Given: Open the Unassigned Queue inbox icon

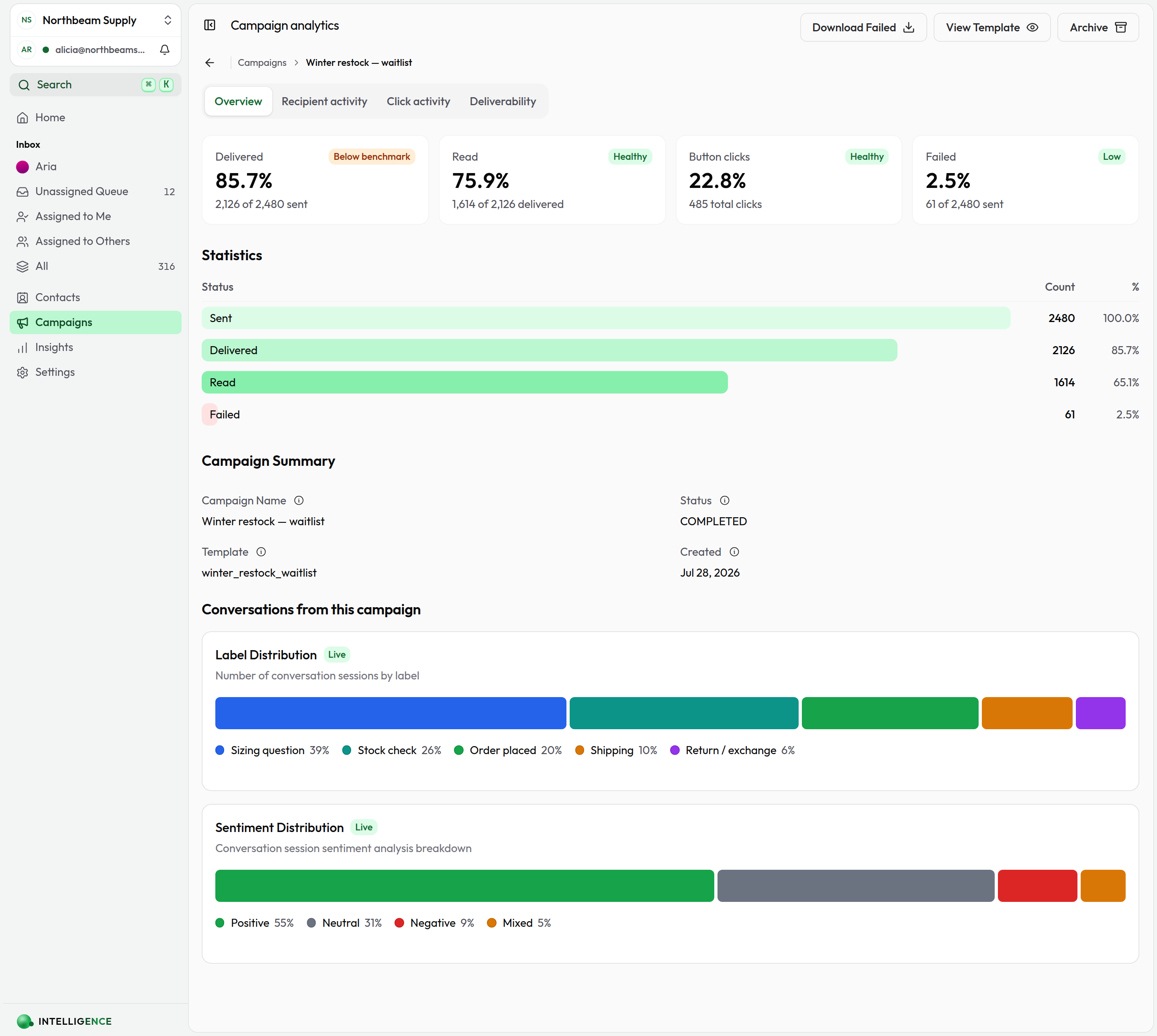Looking at the screenshot, I should click(23, 192).
